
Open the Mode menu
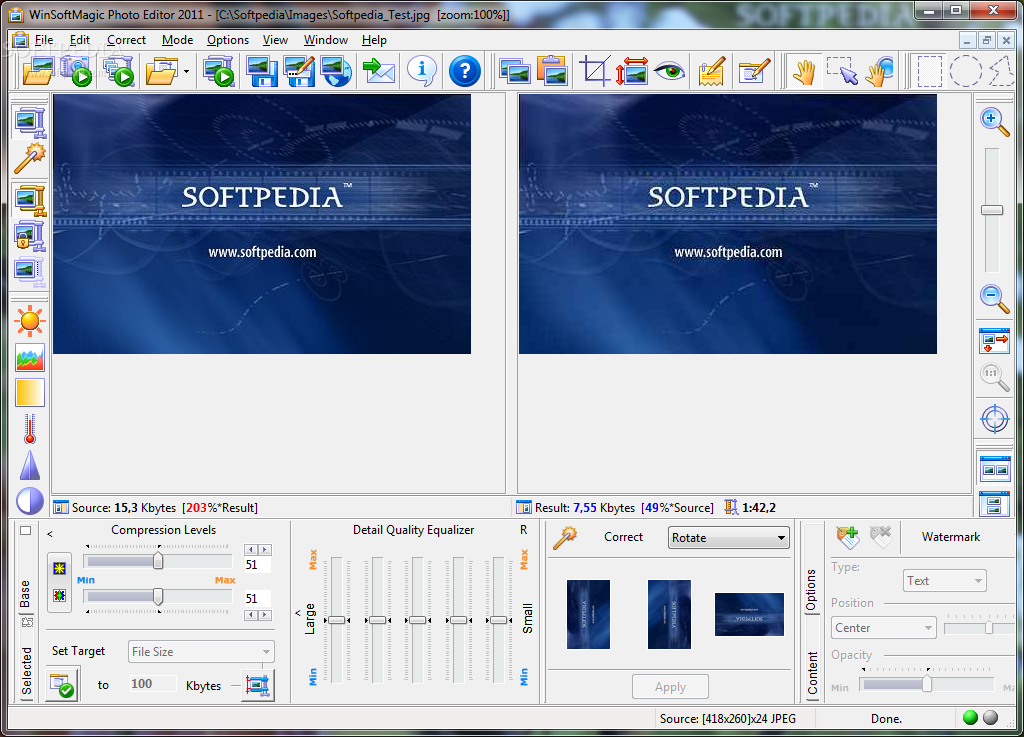click(177, 40)
